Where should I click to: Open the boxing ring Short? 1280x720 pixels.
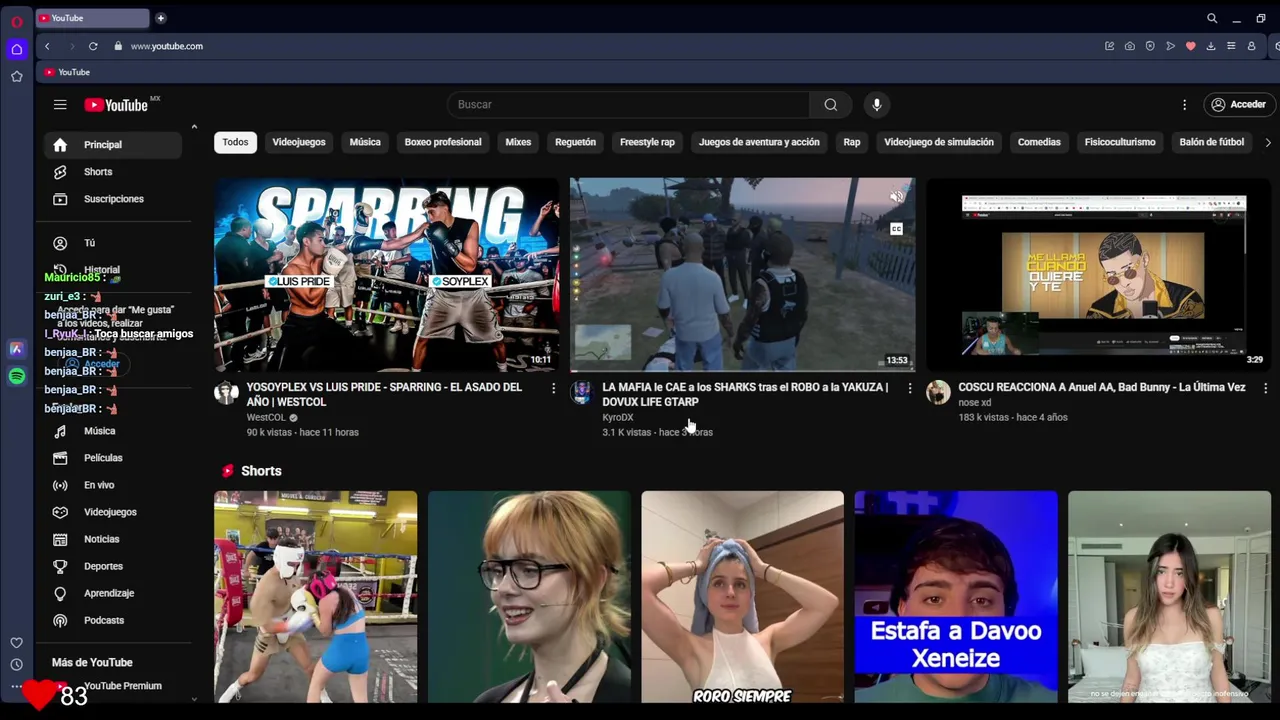315,597
